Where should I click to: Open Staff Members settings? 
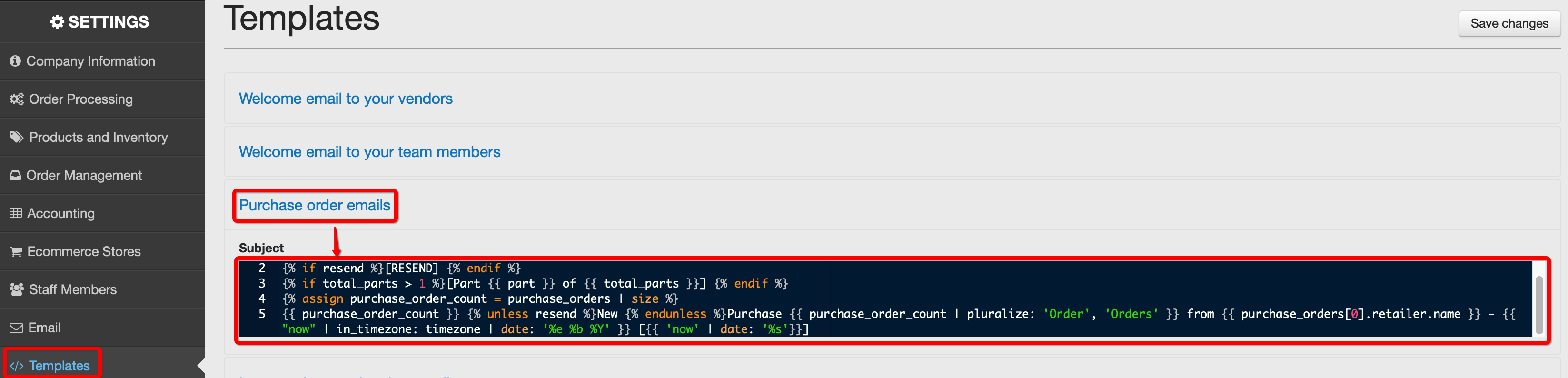(102, 289)
